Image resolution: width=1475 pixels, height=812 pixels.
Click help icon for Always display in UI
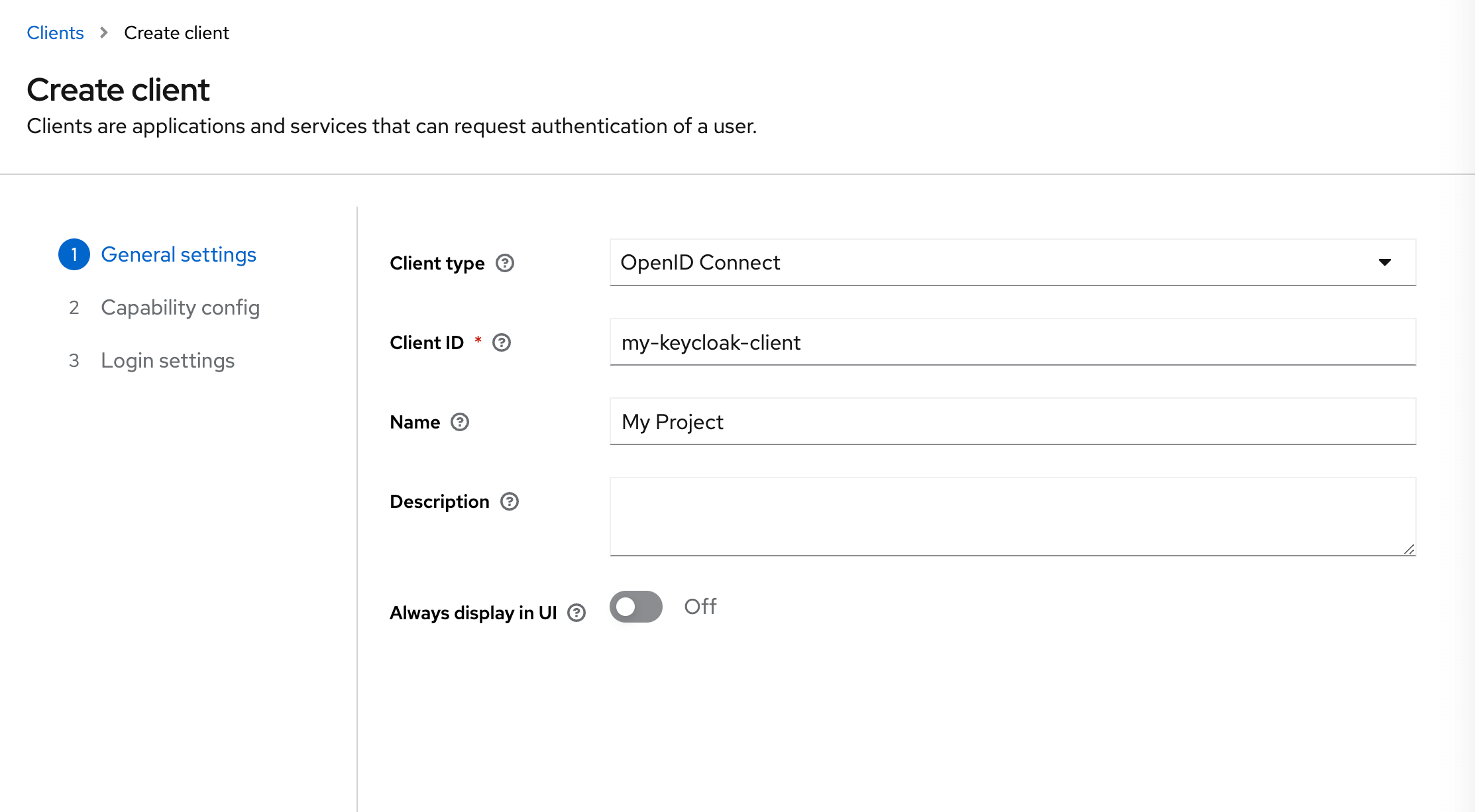tap(576, 613)
